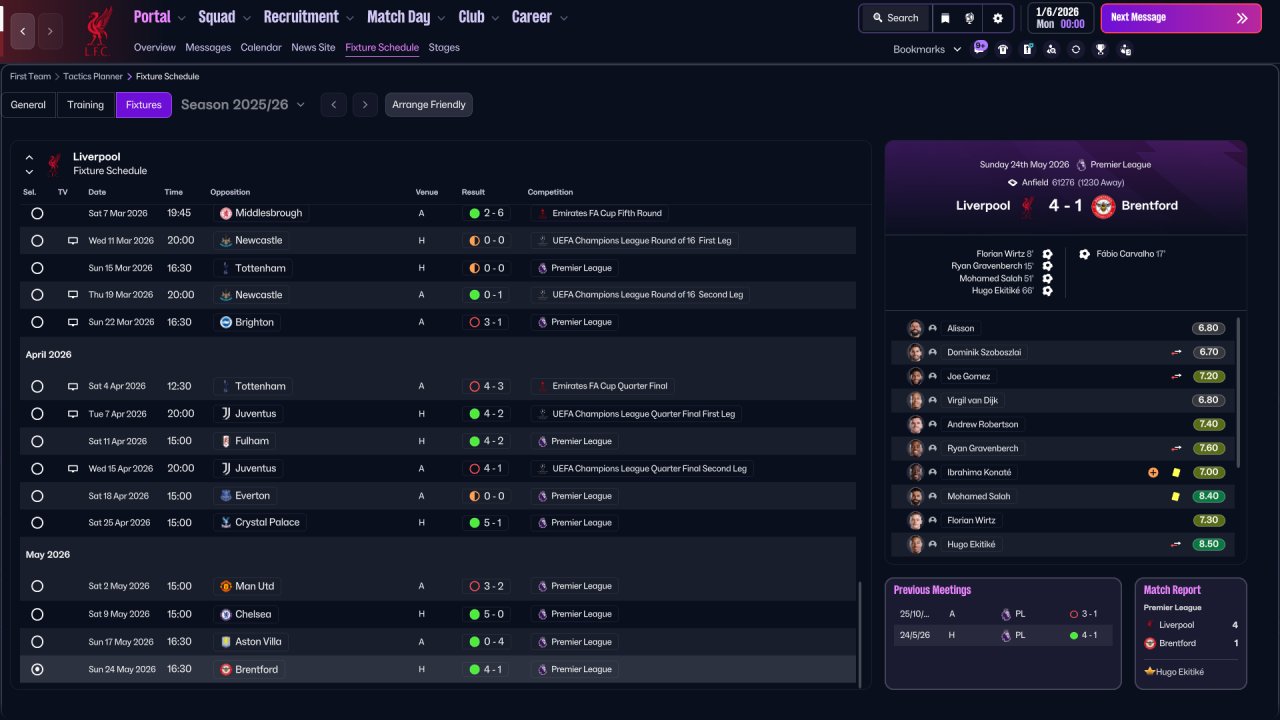Click the star icon next to Hugo Ekitiké
Viewport: 1280px width, 720px height.
pos(1150,672)
